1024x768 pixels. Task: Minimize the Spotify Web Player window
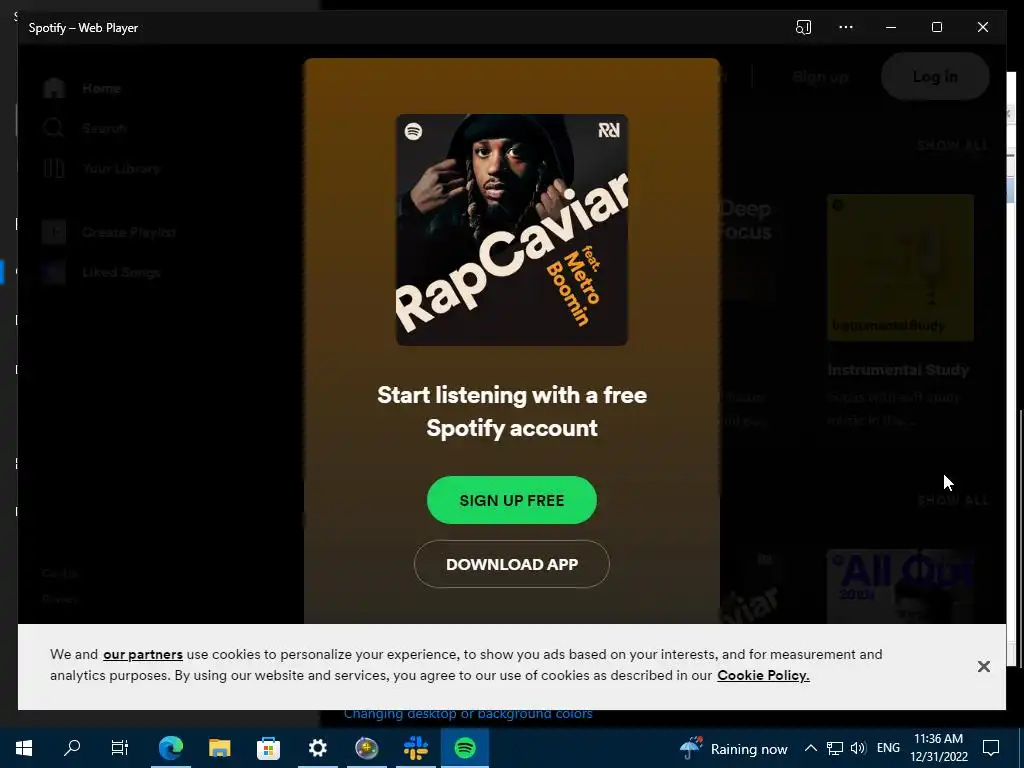pos(891,27)
